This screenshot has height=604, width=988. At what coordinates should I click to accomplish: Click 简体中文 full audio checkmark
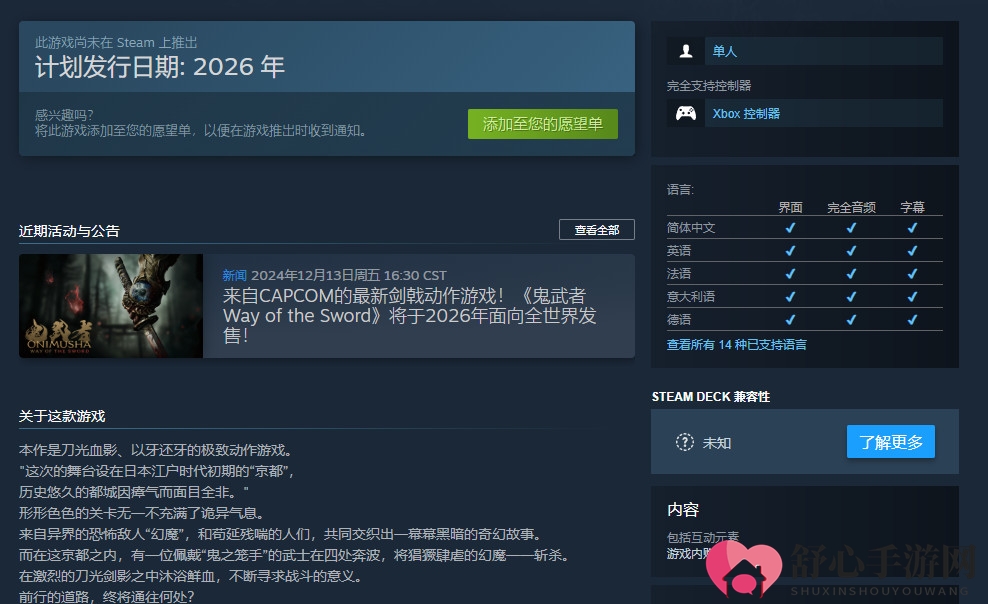click(x=851, y=228)
